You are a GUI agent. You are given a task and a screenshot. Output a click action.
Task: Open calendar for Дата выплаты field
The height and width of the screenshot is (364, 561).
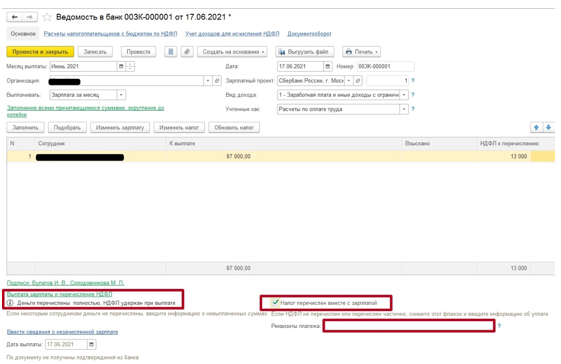pyautogui.click(x=92, y=345)
